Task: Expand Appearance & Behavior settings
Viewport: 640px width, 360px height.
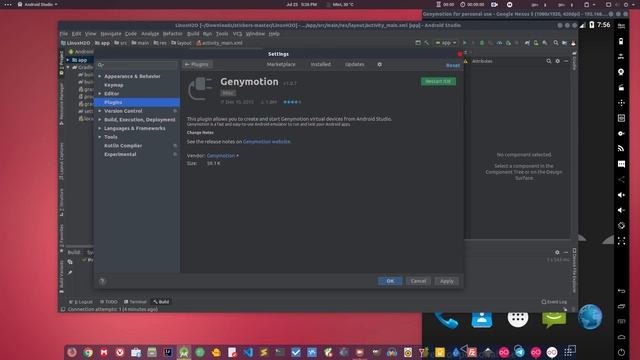Action: (x=100, y=76)
